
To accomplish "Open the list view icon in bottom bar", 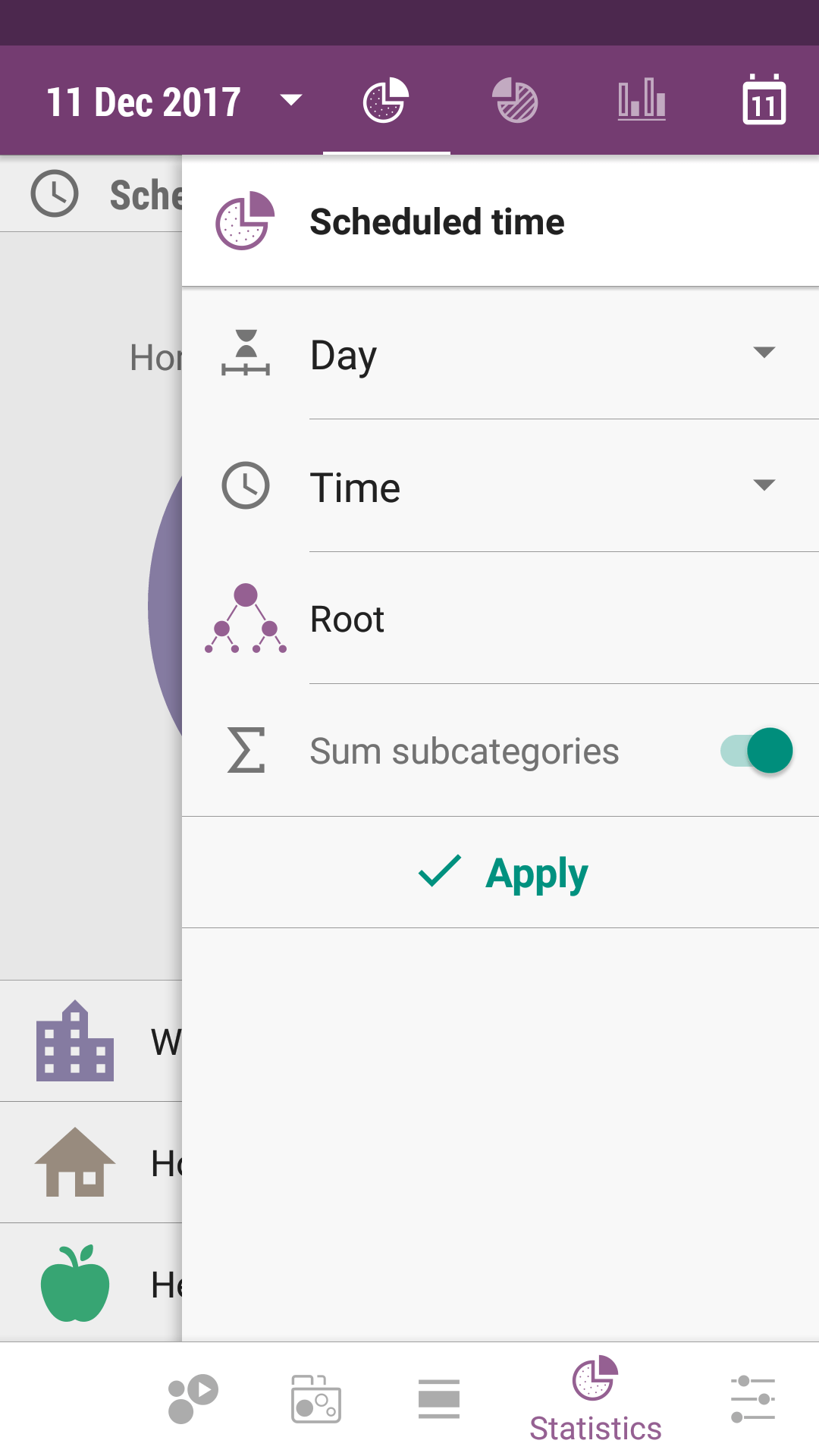I will (x=439, y=1398).
